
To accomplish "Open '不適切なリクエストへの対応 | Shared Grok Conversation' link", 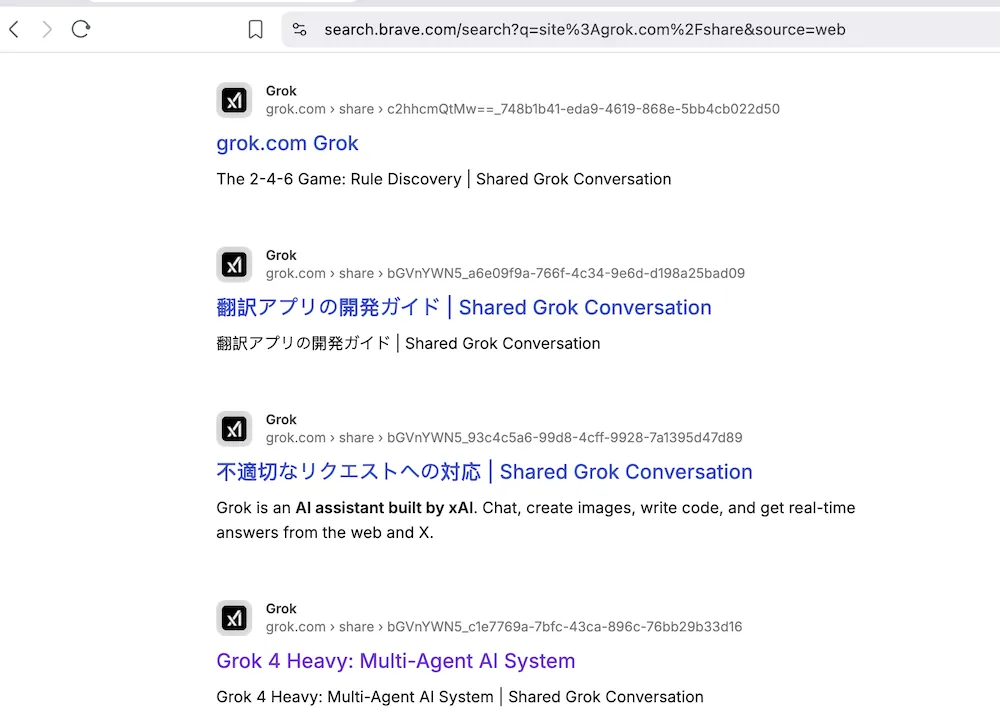I will click(x=484, y=471).
